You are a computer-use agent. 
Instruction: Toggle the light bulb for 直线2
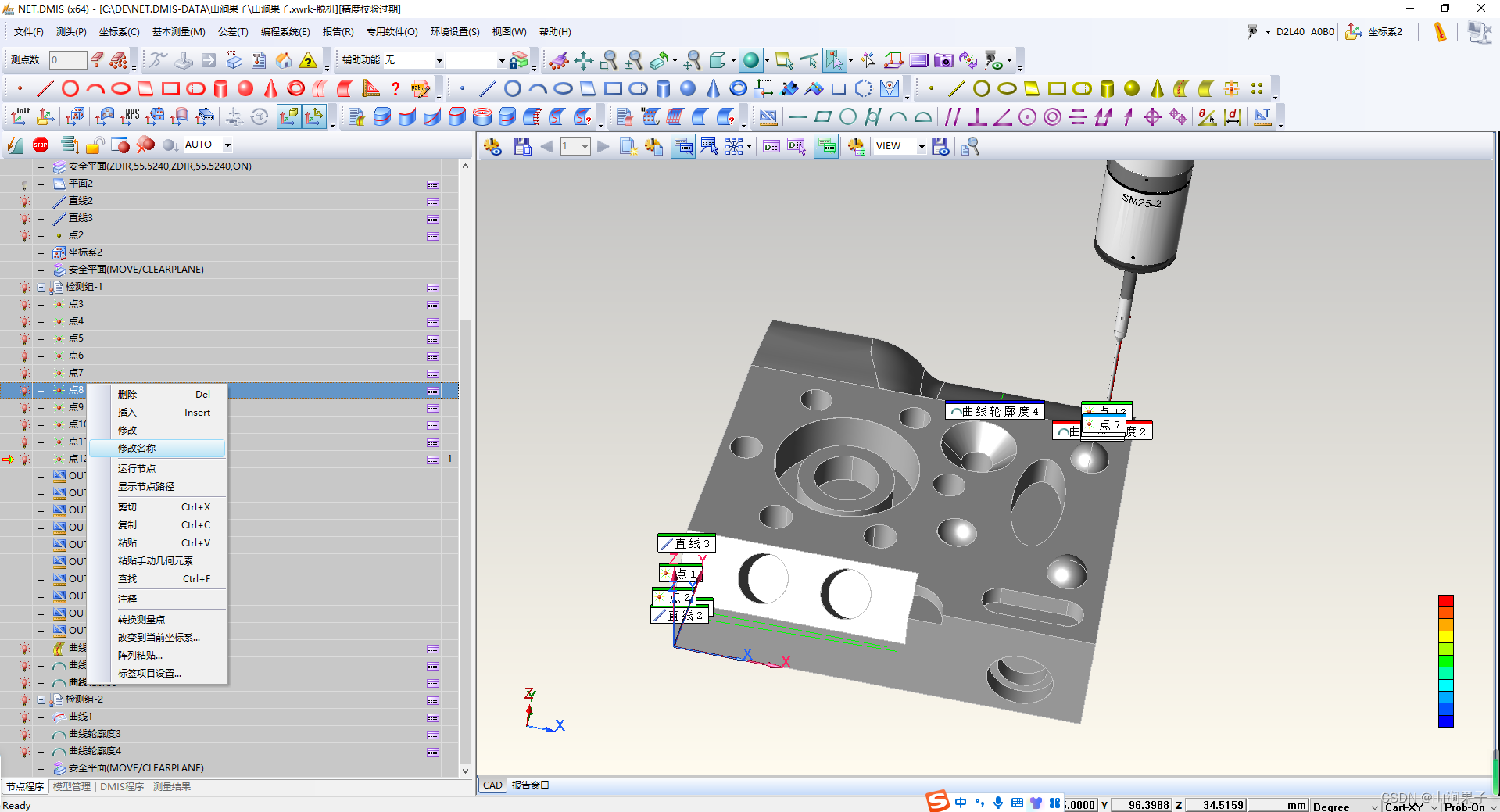click(x=24, y=202)
